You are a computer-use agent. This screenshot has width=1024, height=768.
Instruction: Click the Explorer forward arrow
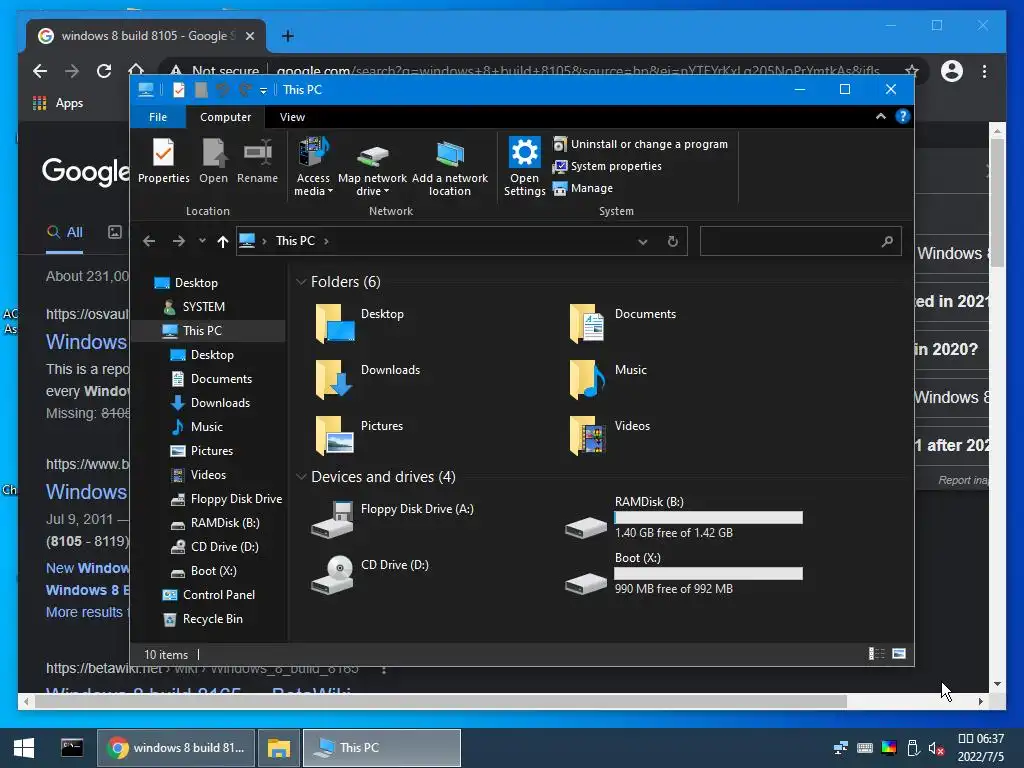pyautogui.click(x=178, y=241)
